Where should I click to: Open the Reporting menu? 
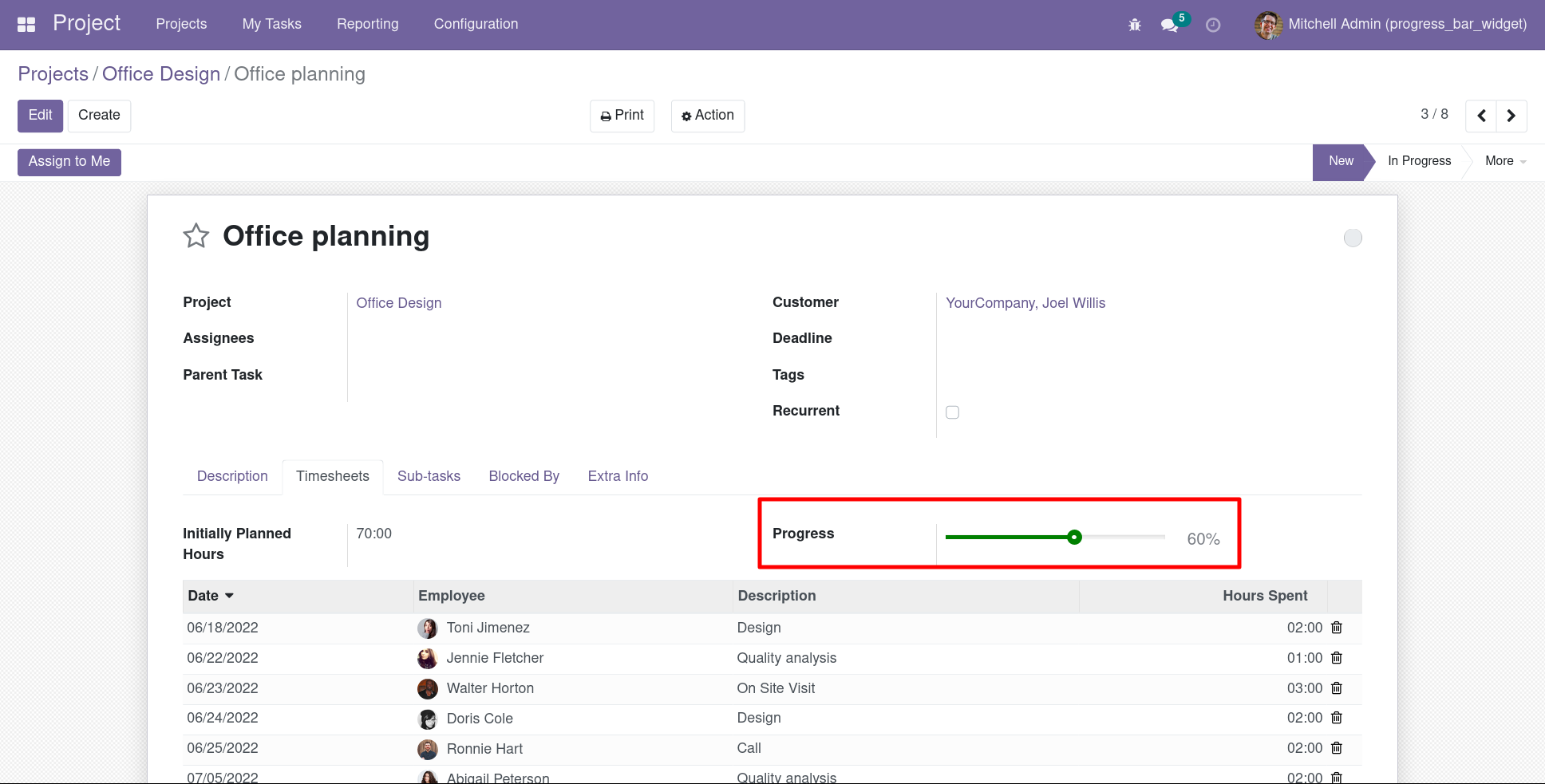(367, 24)
